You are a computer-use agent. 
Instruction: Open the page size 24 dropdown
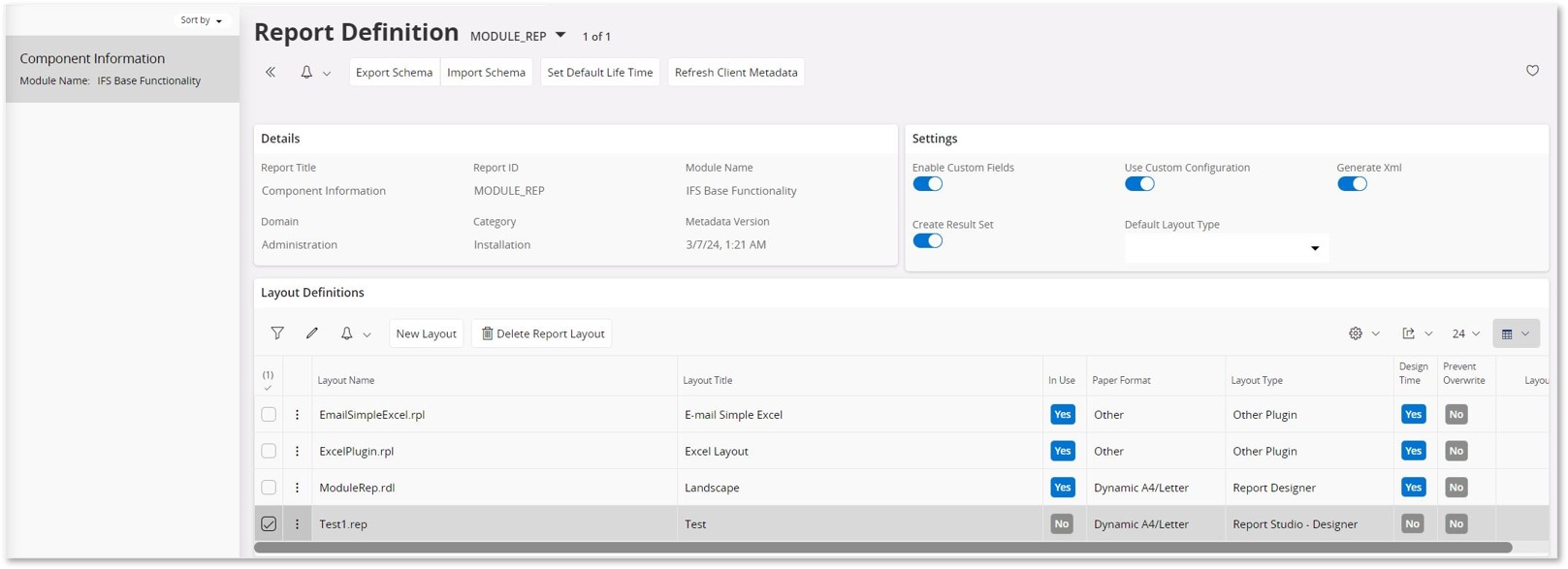(1465, 333)
